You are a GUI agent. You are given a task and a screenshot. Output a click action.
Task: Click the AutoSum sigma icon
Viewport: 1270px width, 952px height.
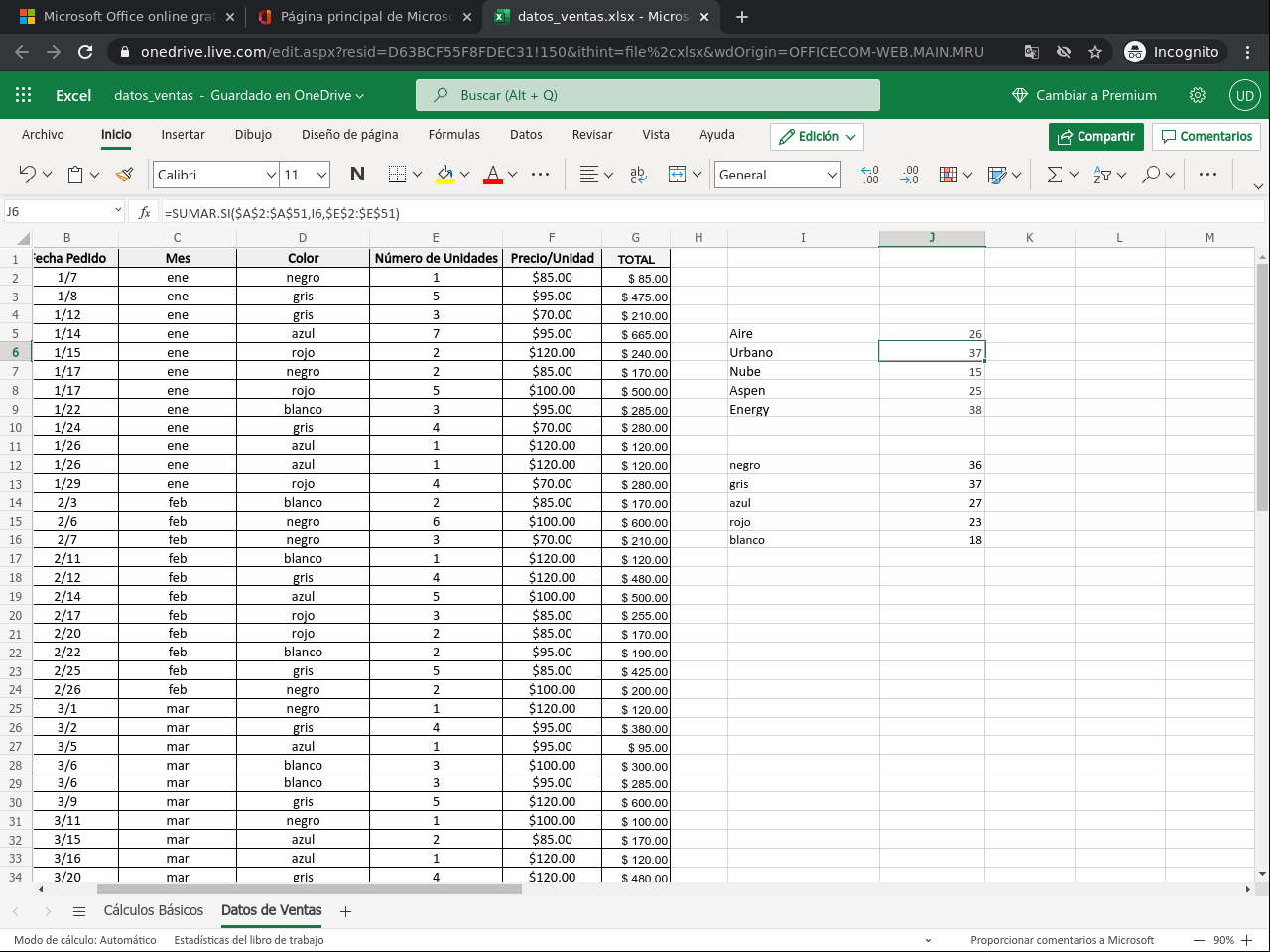tap(1055, 175)
